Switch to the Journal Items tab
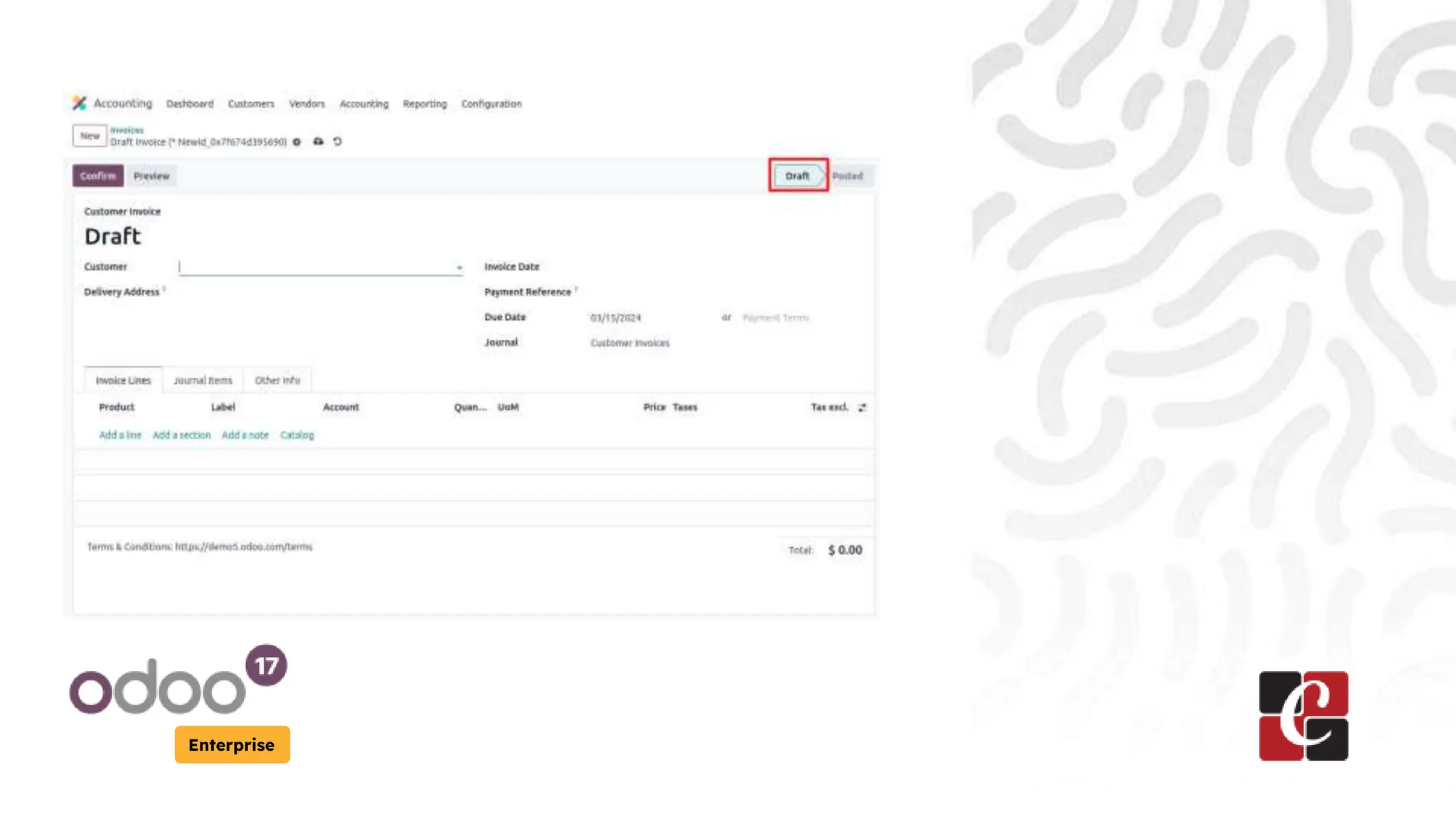Image resolution: width=1456 pixels, height=819 pixels. click(203, 380)
